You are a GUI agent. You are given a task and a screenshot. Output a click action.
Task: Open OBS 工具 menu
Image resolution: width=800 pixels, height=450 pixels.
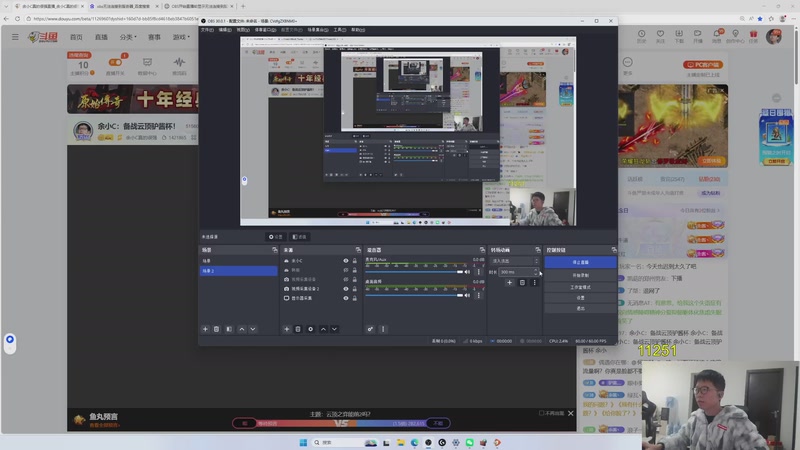click(x=340, y=30)
